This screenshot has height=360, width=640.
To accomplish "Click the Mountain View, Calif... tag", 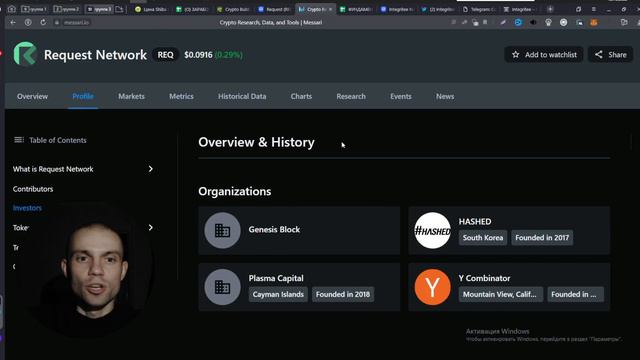I will click(x=500, y=294).
